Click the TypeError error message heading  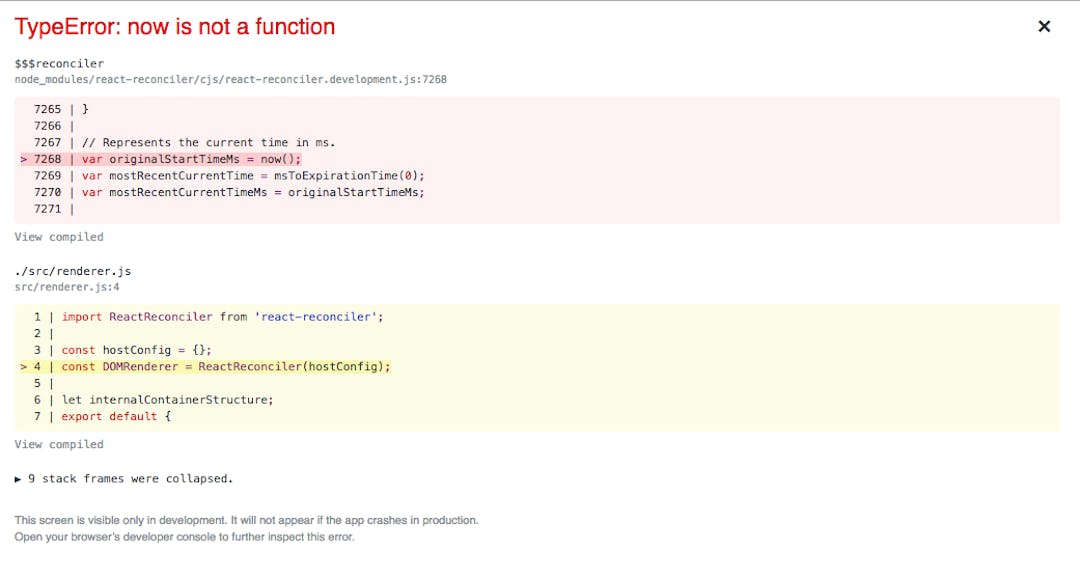pyautogui.click(x=175, y=27)
